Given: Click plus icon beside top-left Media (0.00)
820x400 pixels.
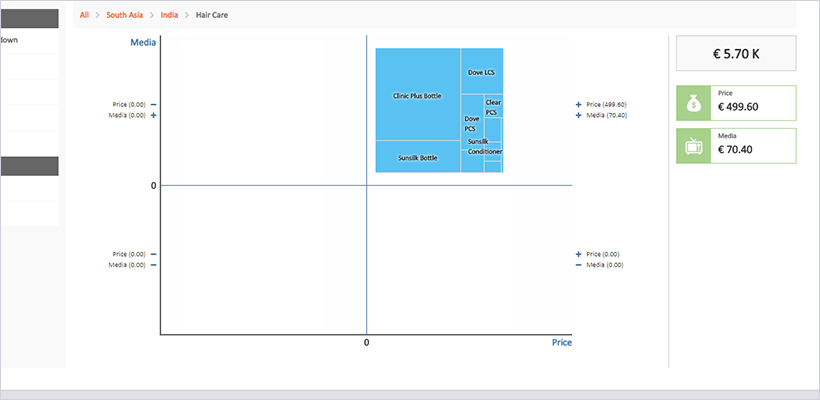Looking at the screenshot, I should coord(153,115).
